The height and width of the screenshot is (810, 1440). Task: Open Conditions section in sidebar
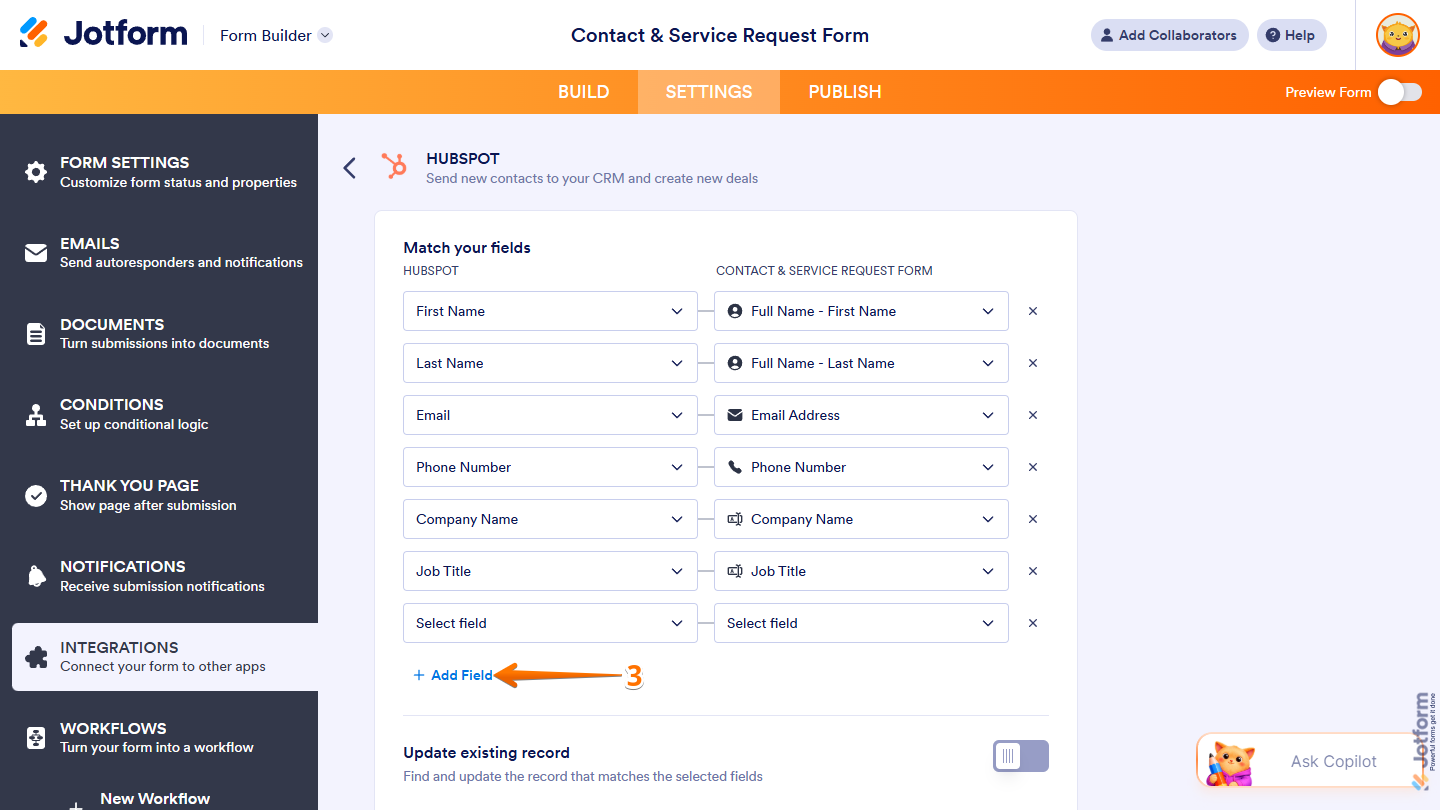tap(159, 415)
